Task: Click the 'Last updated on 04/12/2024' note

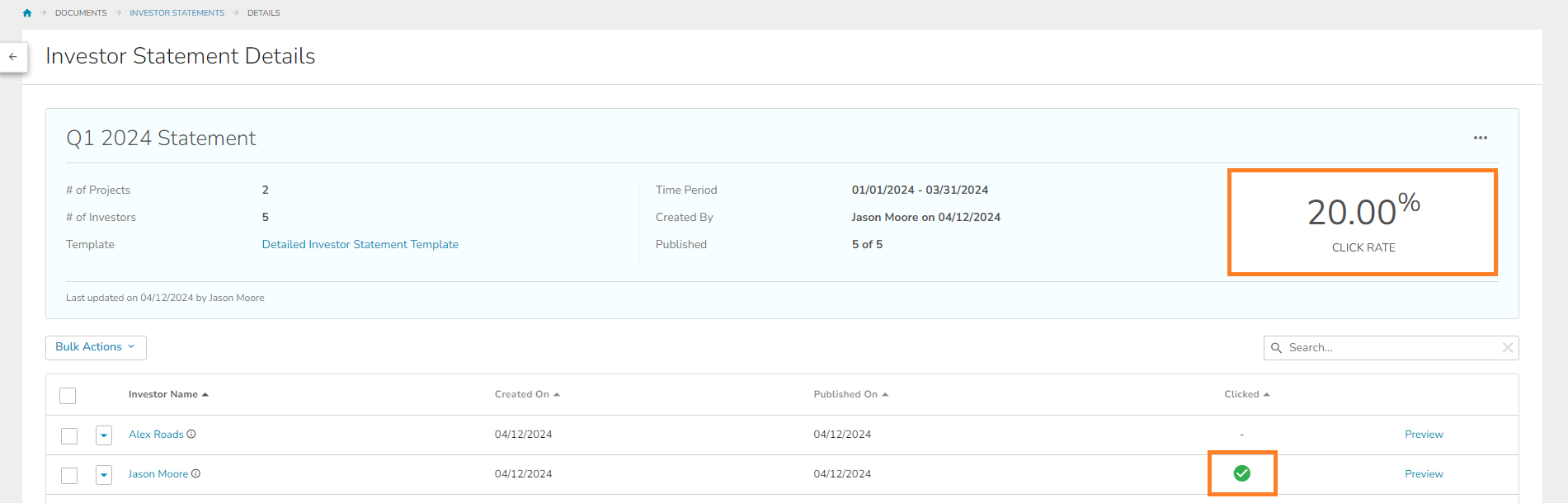Action: [165, 299]
